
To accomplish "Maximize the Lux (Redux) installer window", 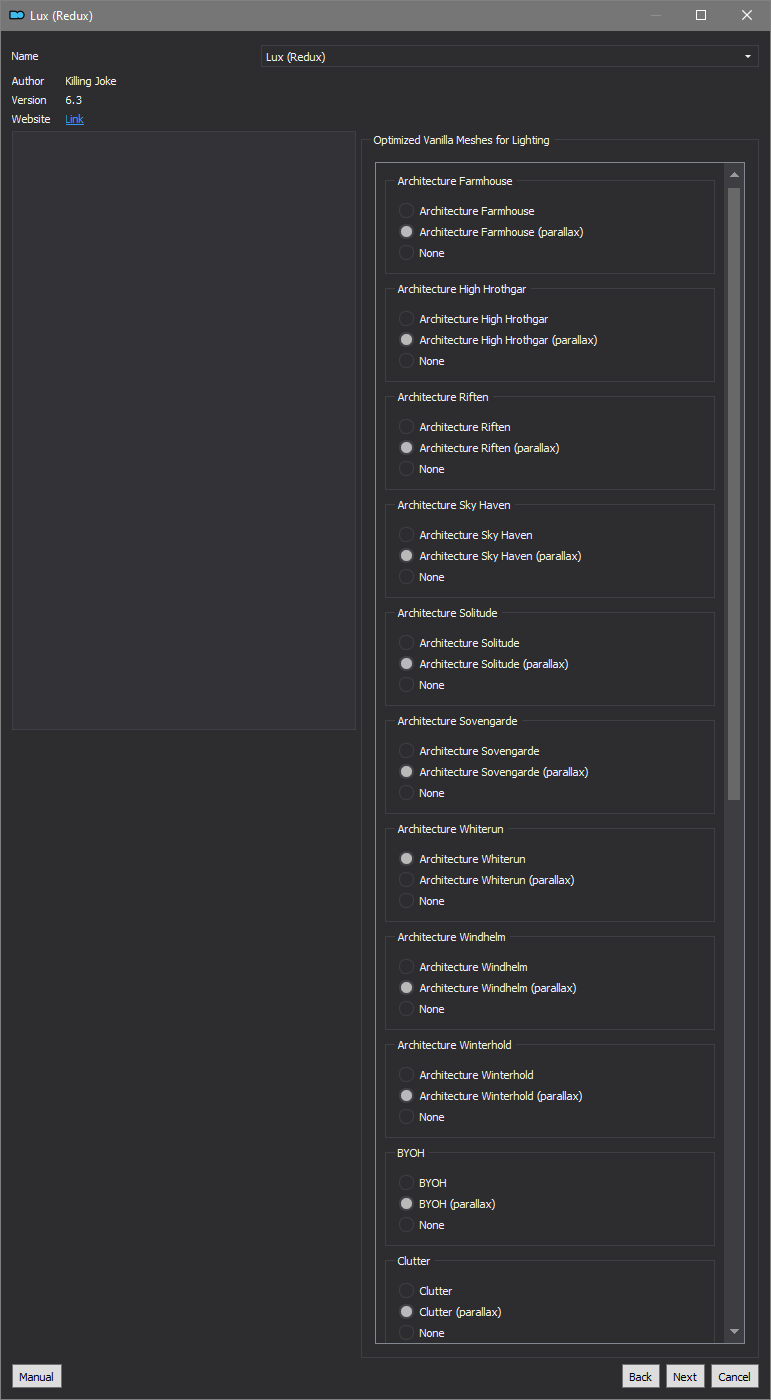I will click(701, 15).
